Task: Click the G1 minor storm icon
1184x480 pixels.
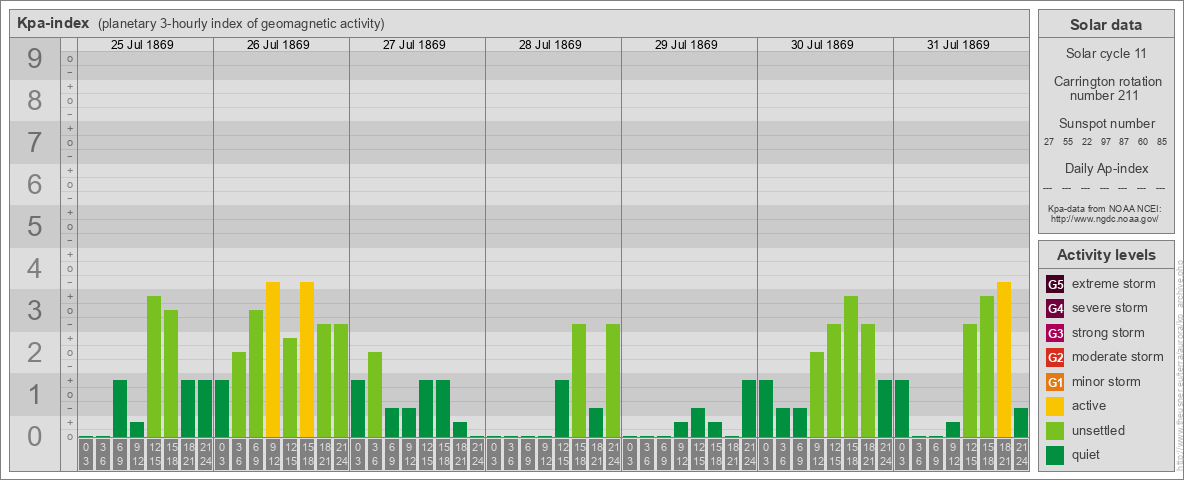Action: coord(1055,382)
